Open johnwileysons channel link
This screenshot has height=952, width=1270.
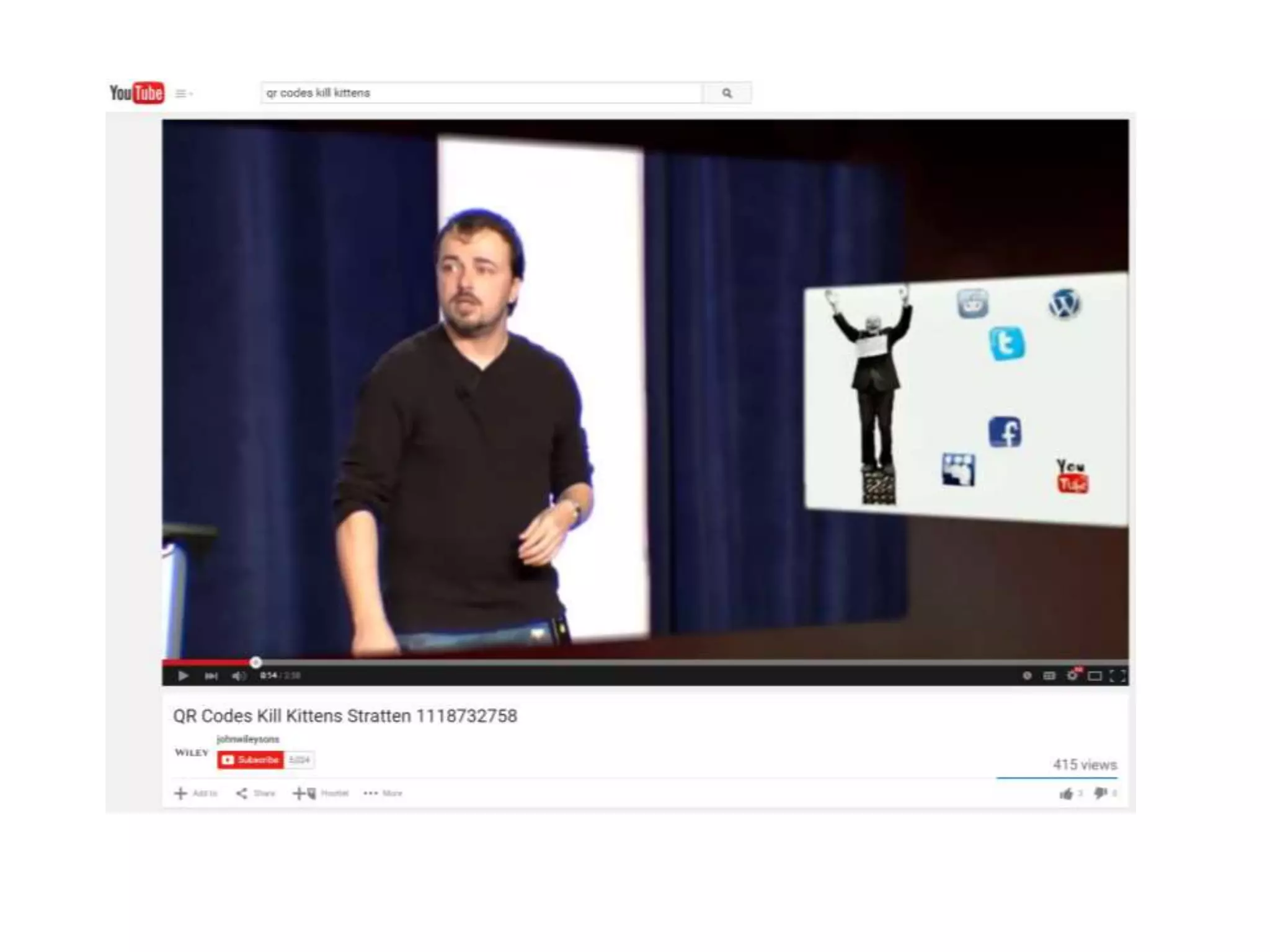click(248, 739)
